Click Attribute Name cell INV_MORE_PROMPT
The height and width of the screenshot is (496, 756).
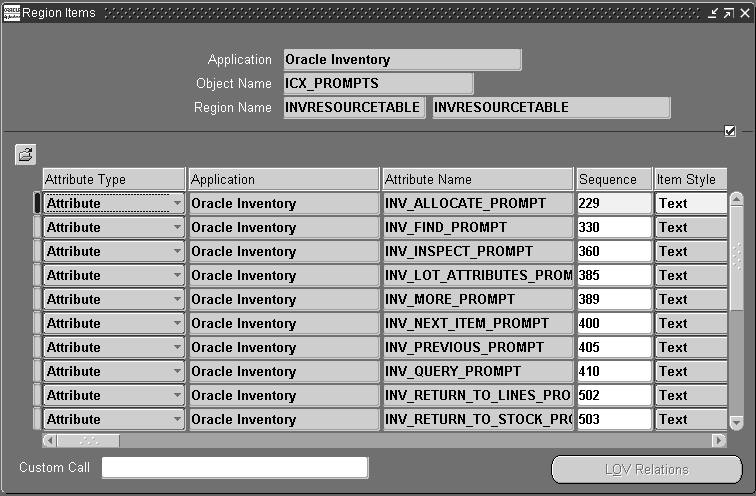(x=478, y=299)
